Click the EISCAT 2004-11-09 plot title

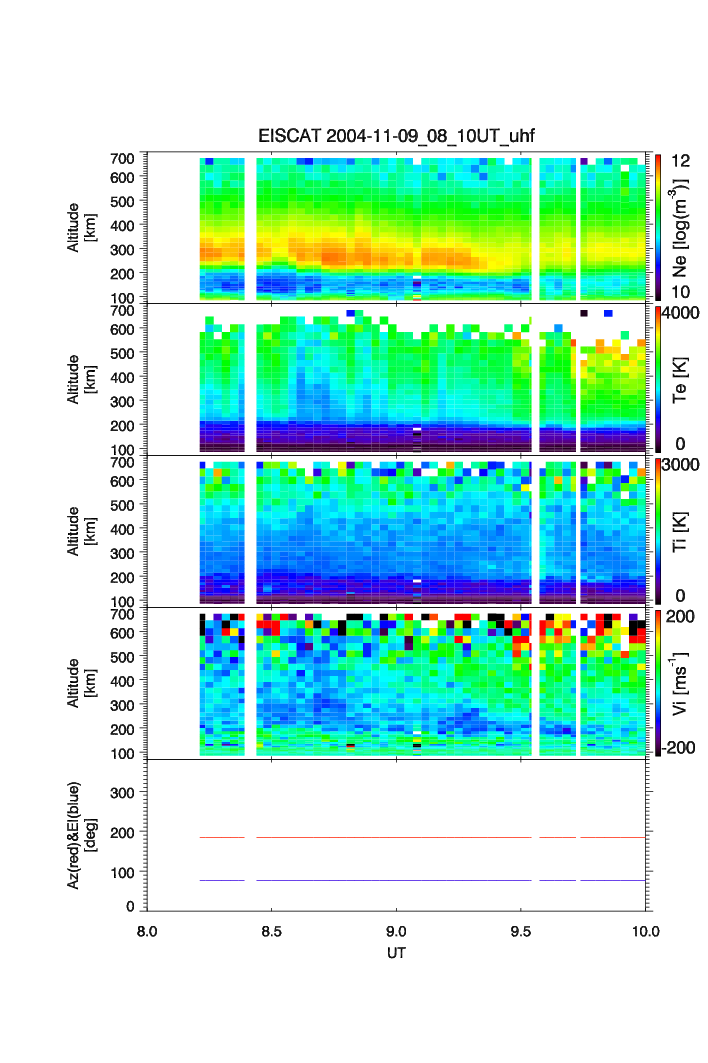point(398,136)
